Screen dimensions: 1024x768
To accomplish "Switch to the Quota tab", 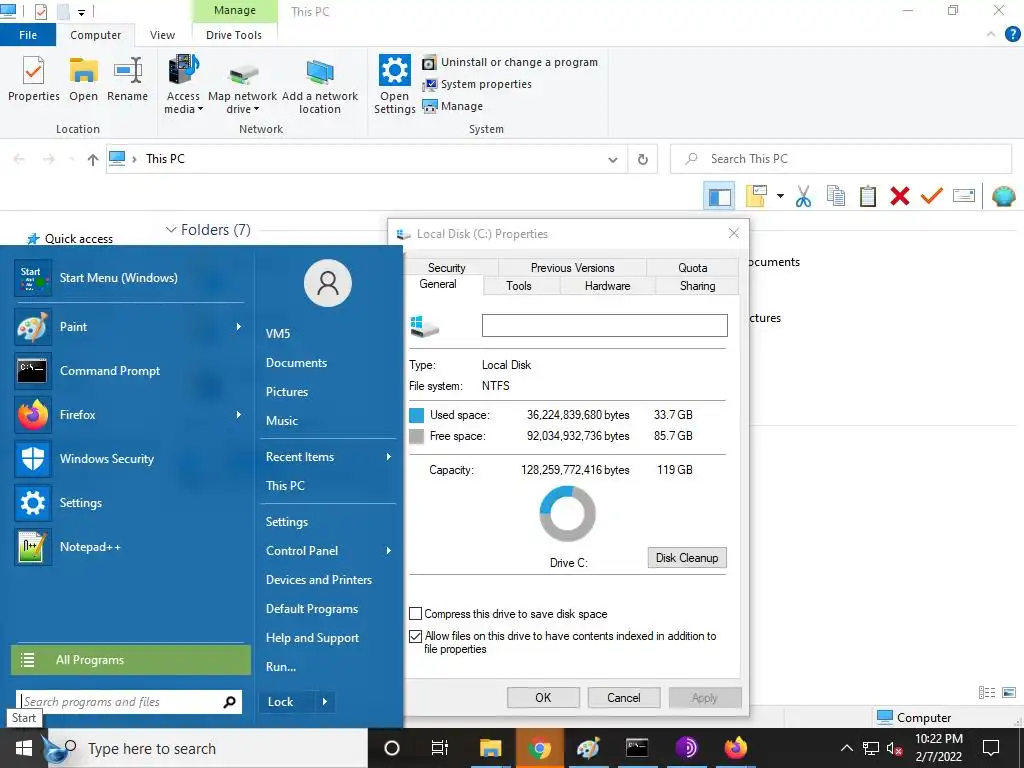I will click(692, 268).
